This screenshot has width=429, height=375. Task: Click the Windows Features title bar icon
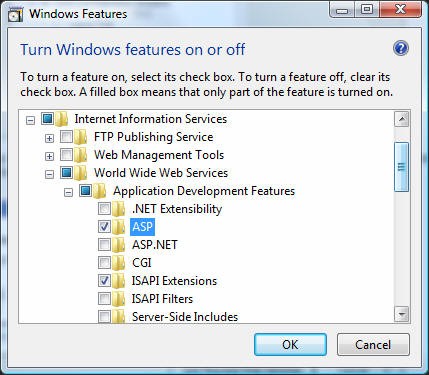click(15, 15)
